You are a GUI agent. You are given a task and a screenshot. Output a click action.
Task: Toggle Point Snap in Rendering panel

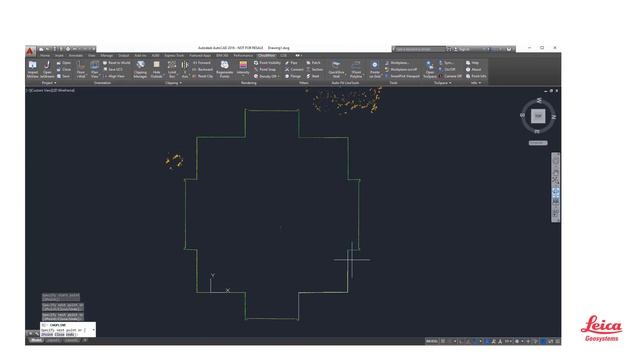tap(265, 69)
